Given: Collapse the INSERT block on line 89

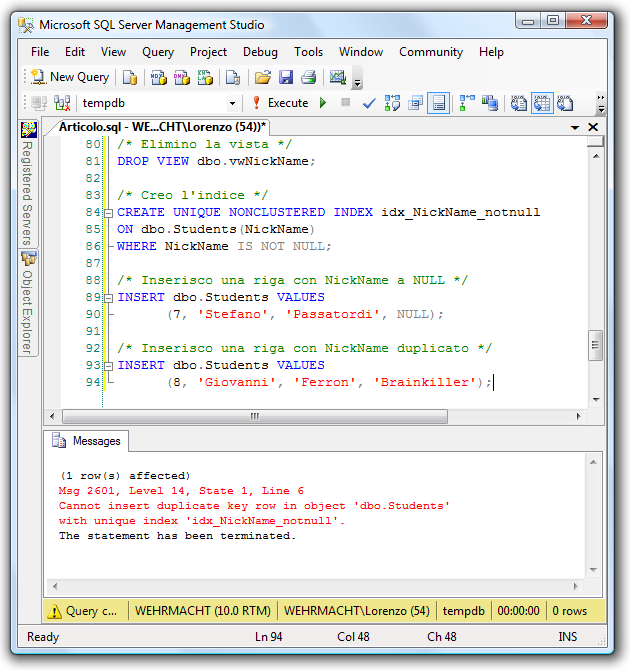Looking at the screenshot, I should point(109,298).
